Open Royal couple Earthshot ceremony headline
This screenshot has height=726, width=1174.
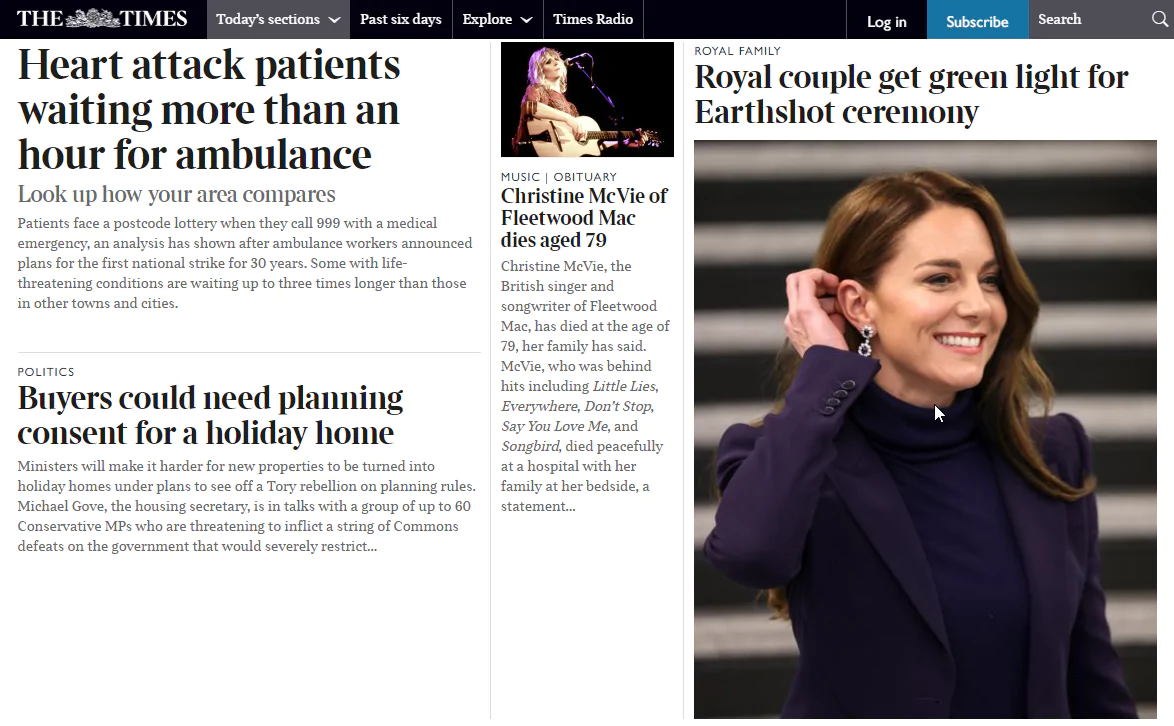[x=911, y=94]
